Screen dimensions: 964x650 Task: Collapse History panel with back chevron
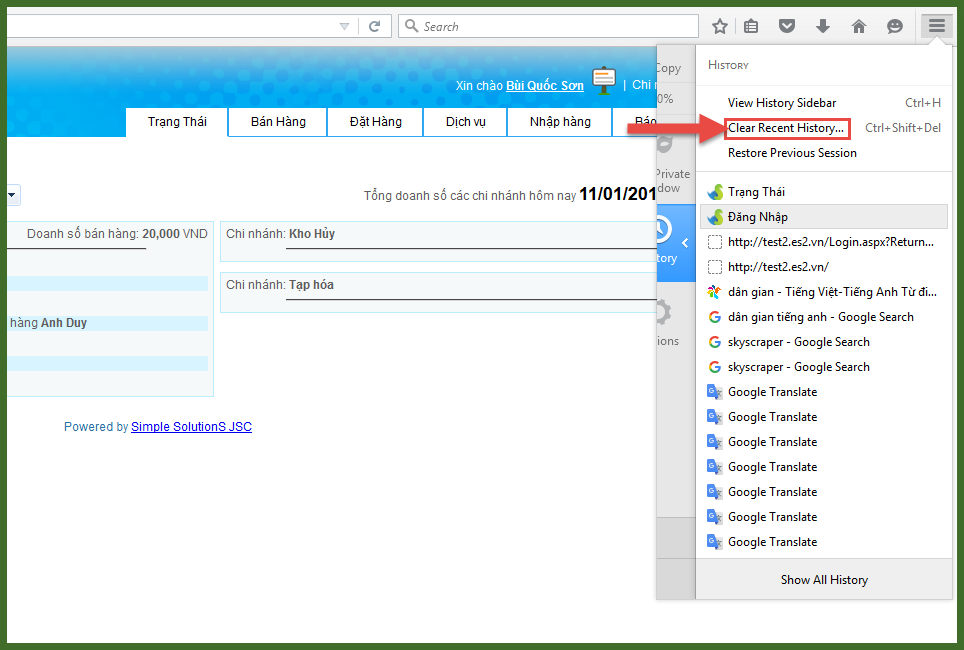pyautogui.click(x=685, y=243)
